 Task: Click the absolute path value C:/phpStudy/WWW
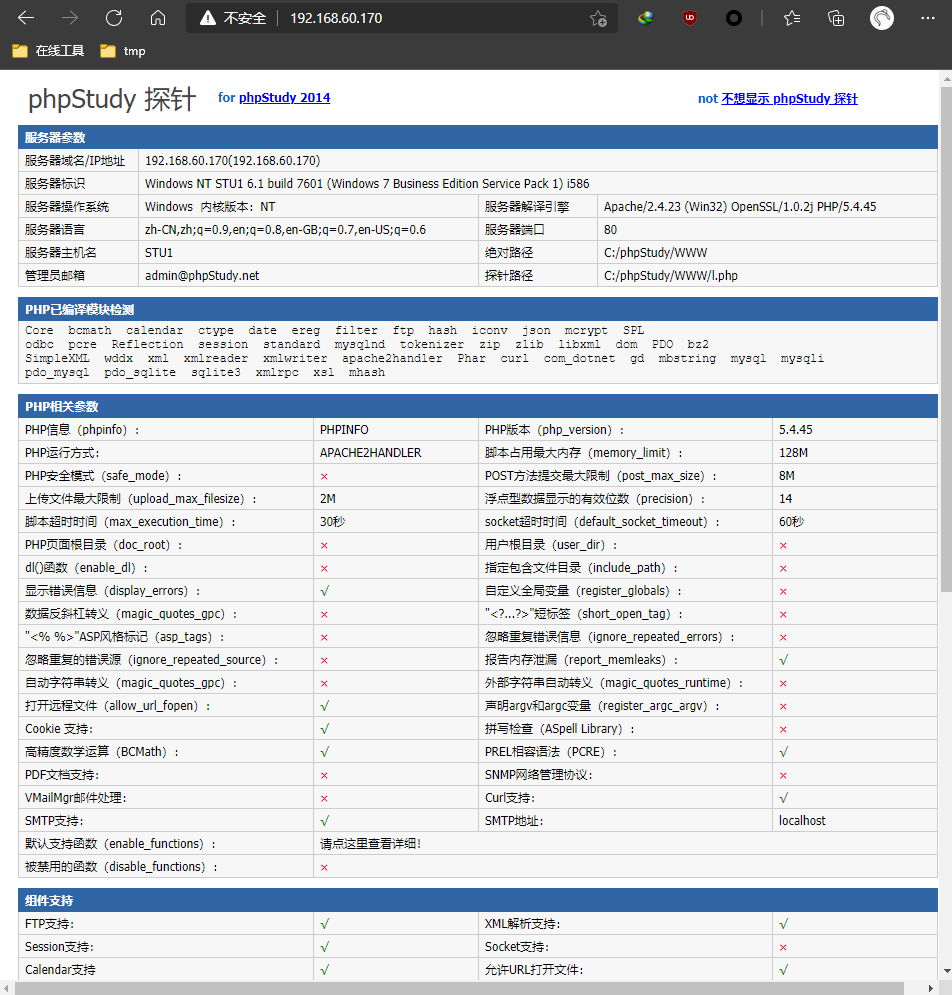point(655,253)
